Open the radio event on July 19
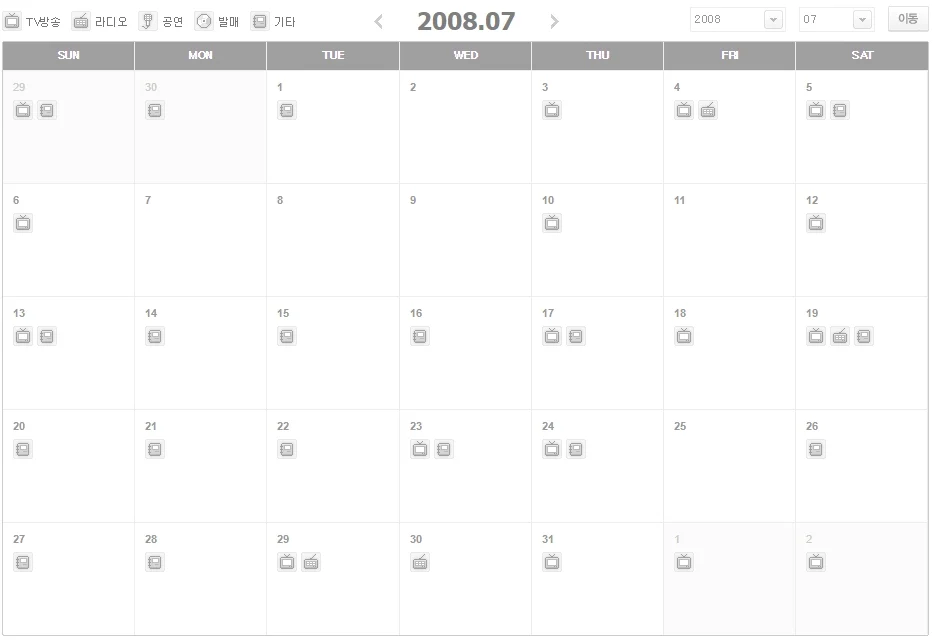This screenshot has width=934, height=641. pos(840,336)
